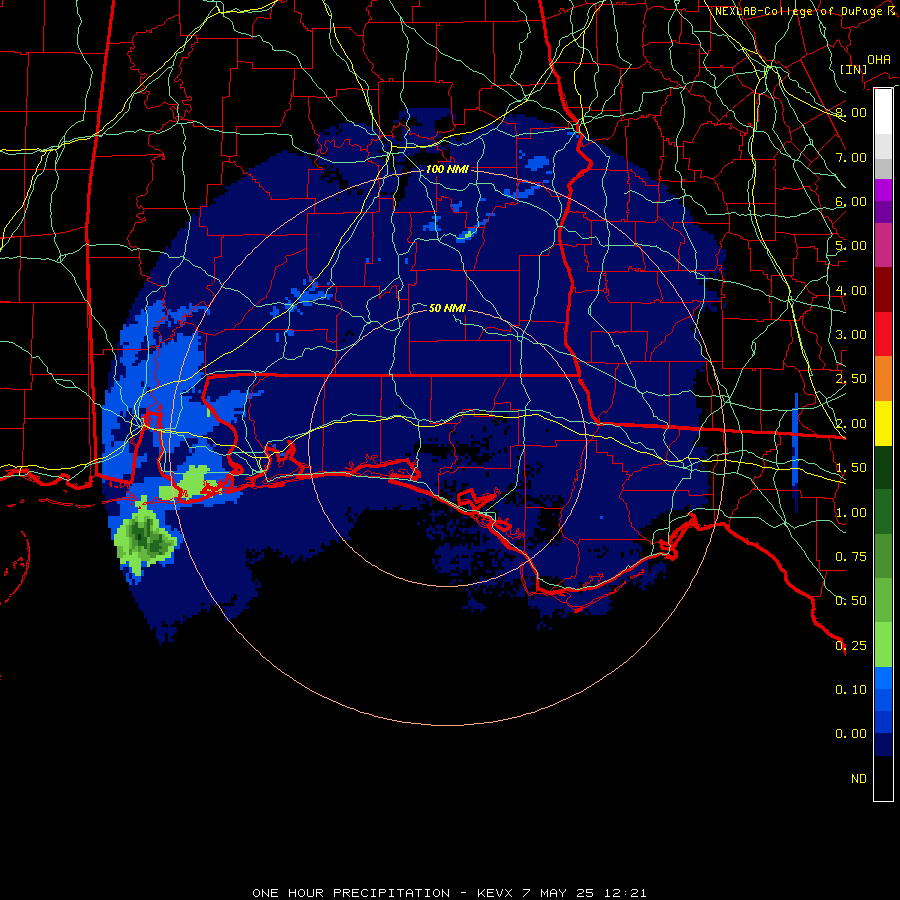Click the 100 NMI range ring label
The width and height of the screenshot is (900, 900).
(447, 169)
